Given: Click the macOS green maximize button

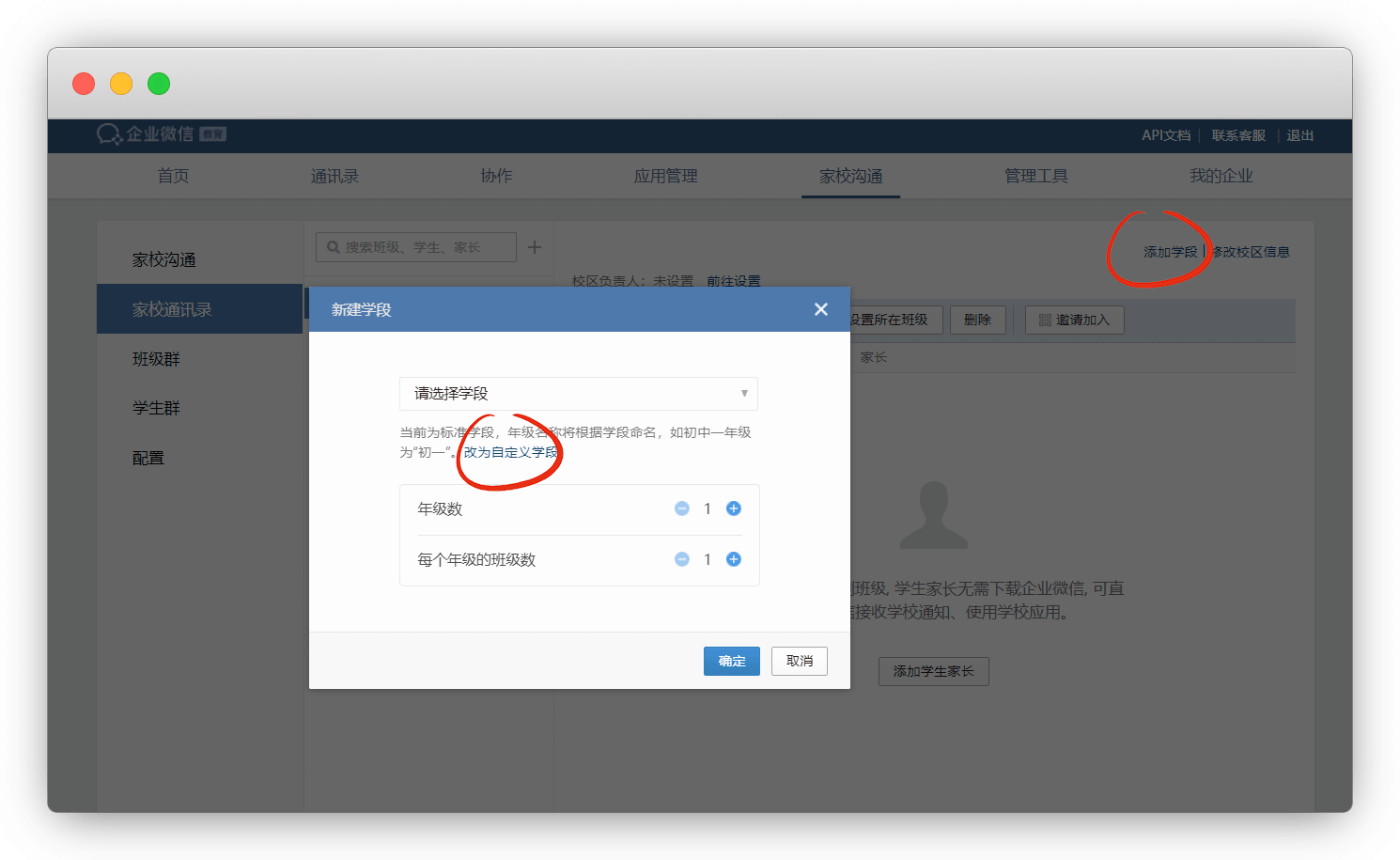Looking at the screenshot, I should click(x=159, y=84).
